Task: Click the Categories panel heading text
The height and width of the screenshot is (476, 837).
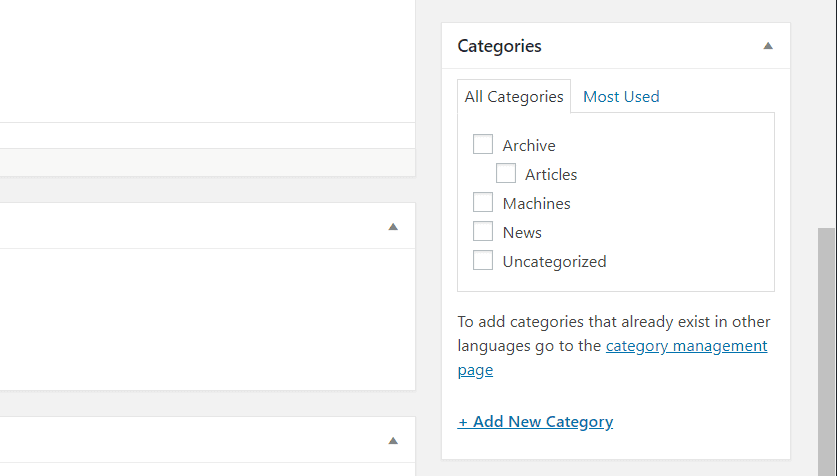Action: tap(499, 46)
